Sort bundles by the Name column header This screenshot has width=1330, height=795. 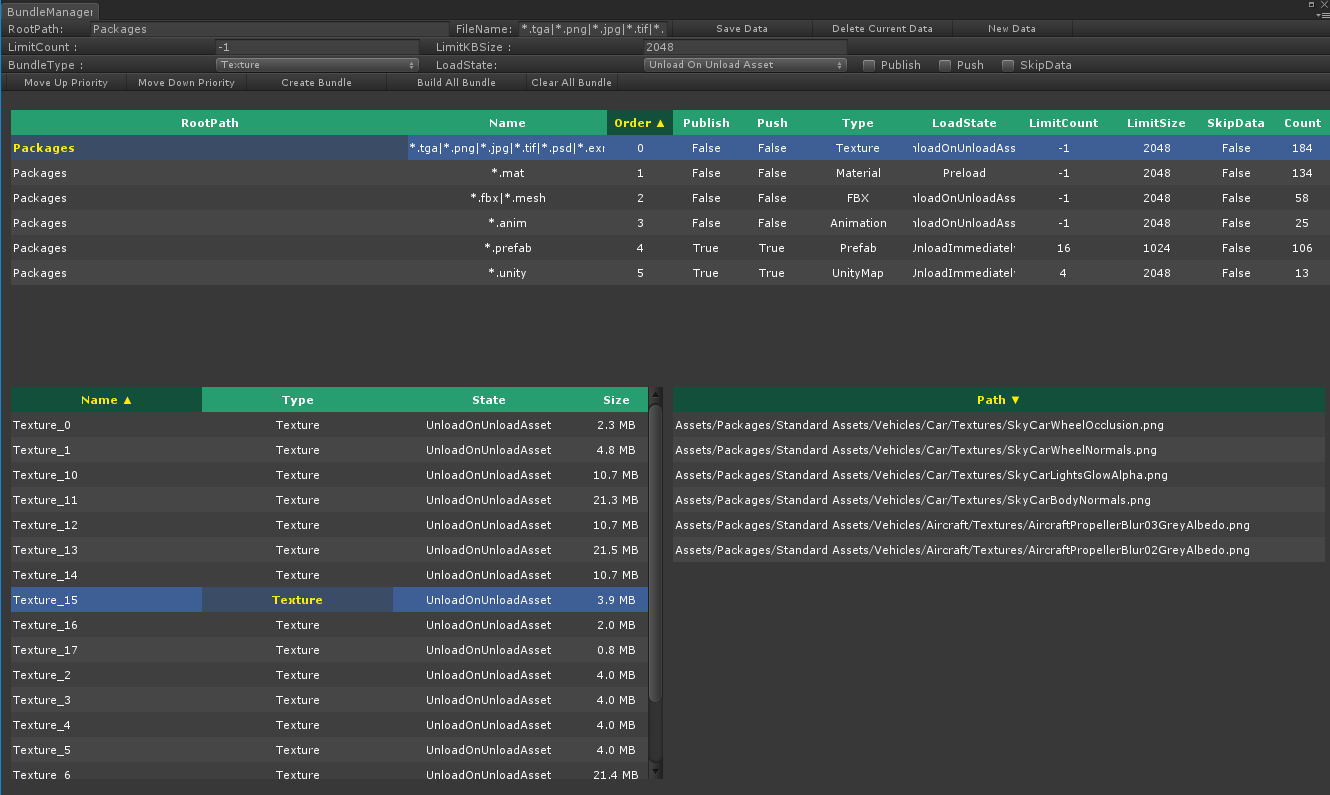106,400
